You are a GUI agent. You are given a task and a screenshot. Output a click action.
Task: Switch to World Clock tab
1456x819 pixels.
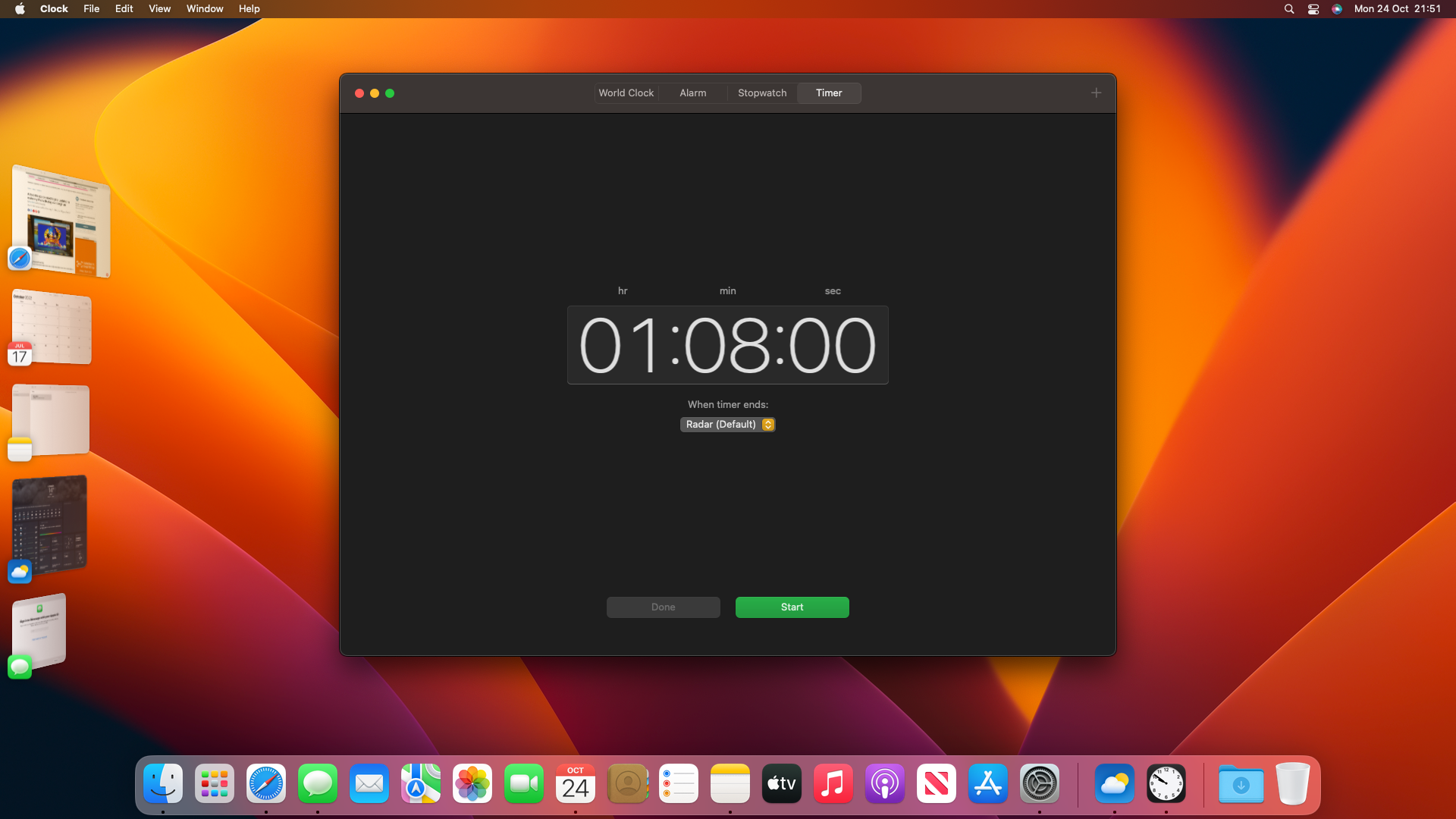pyautogui.click(x=625, y=92)
